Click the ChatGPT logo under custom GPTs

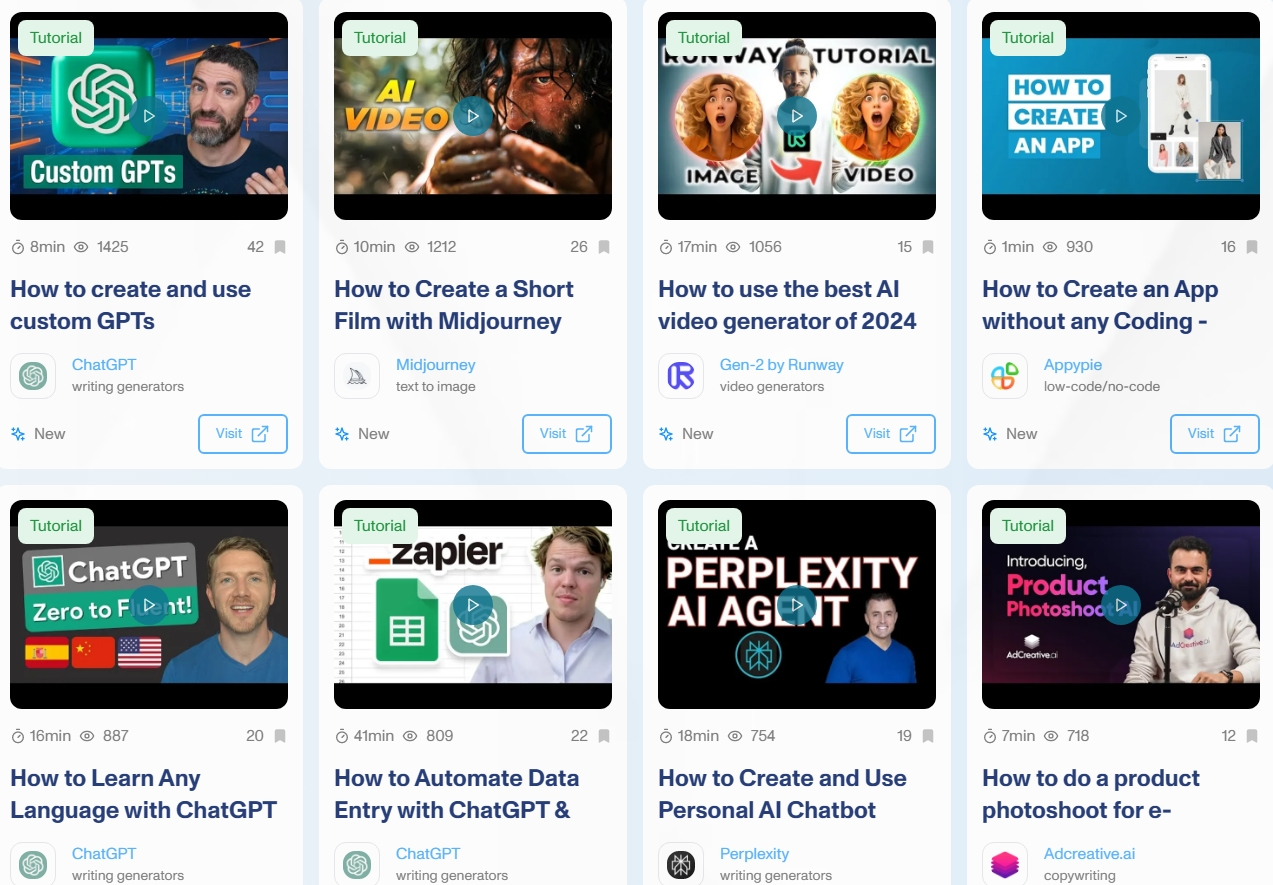[x=33, y=376]
